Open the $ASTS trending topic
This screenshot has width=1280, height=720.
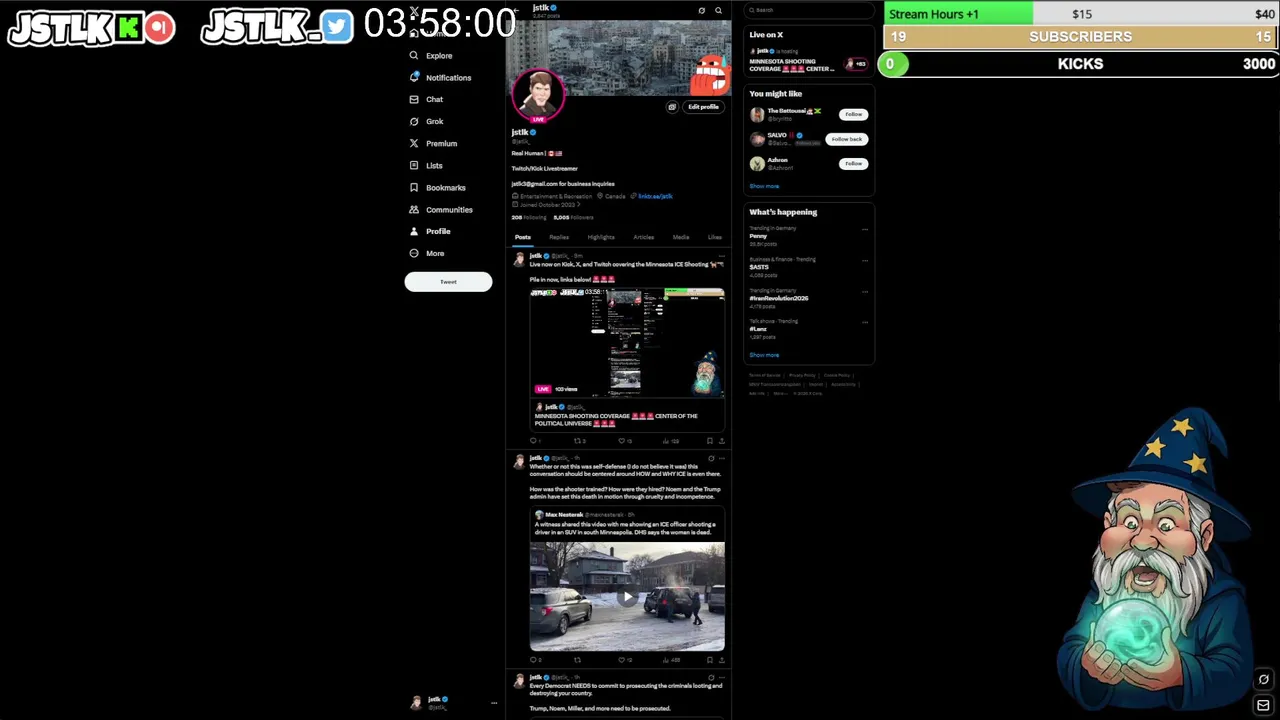coord(759,267)
